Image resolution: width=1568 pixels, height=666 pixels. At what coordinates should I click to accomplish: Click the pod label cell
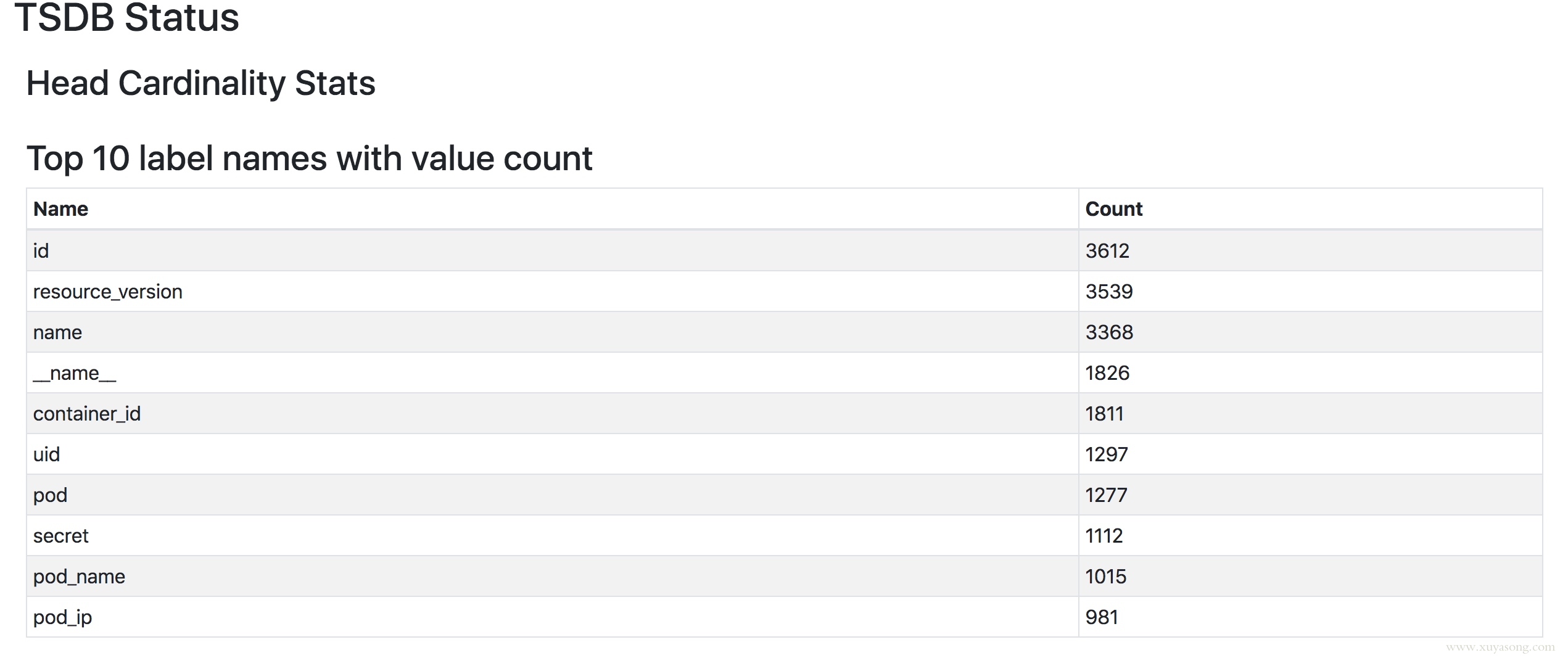point(50,495)
